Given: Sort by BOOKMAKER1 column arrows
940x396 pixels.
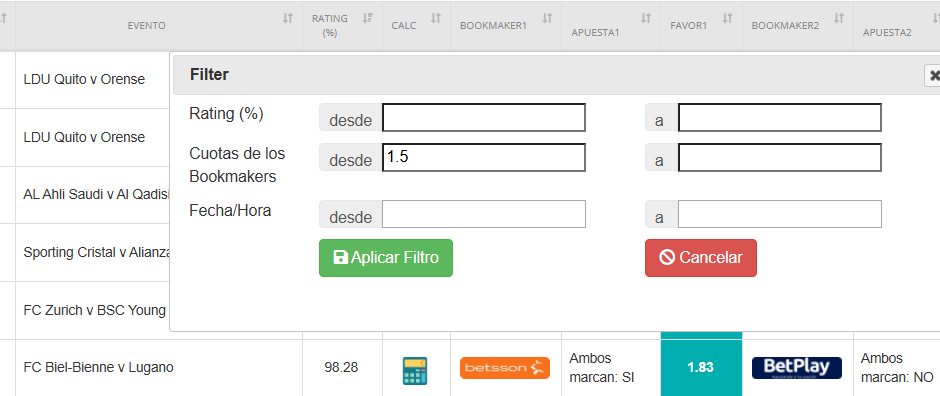Looking at the screenshot, I should tap(547, 19).
